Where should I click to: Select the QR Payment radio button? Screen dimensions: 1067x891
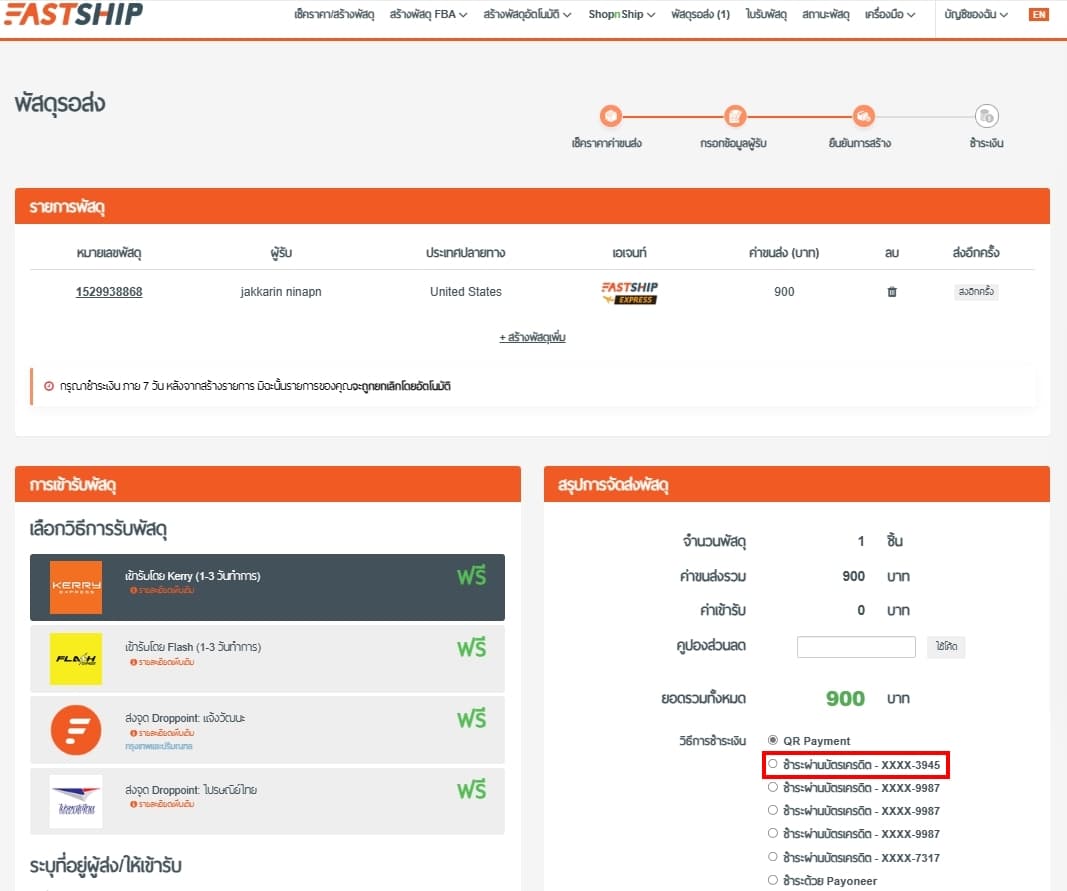tap(772, 740)
